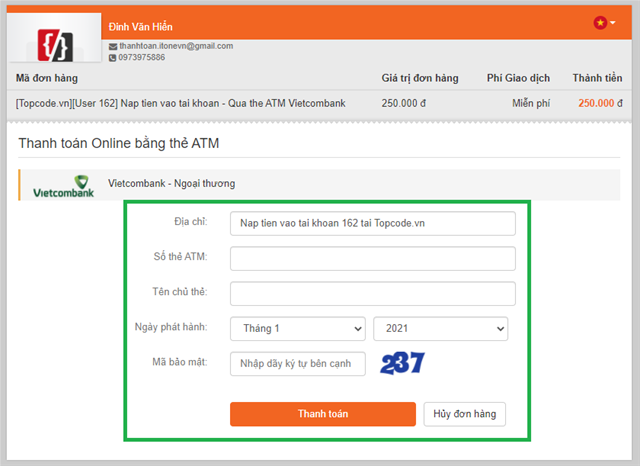Submit payment with Thanh toán button

pyautogui.click(x=323, y=414)
